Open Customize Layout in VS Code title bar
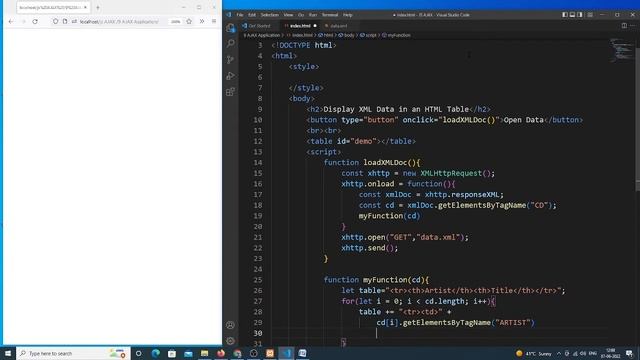 point(590,15)
